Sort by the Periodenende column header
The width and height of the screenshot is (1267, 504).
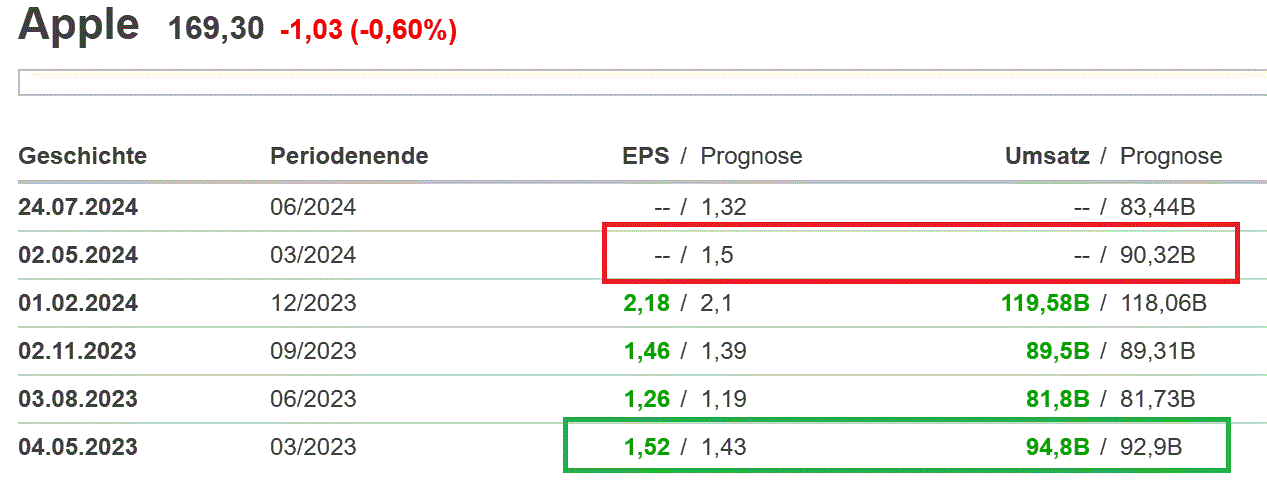click(349, 156)
